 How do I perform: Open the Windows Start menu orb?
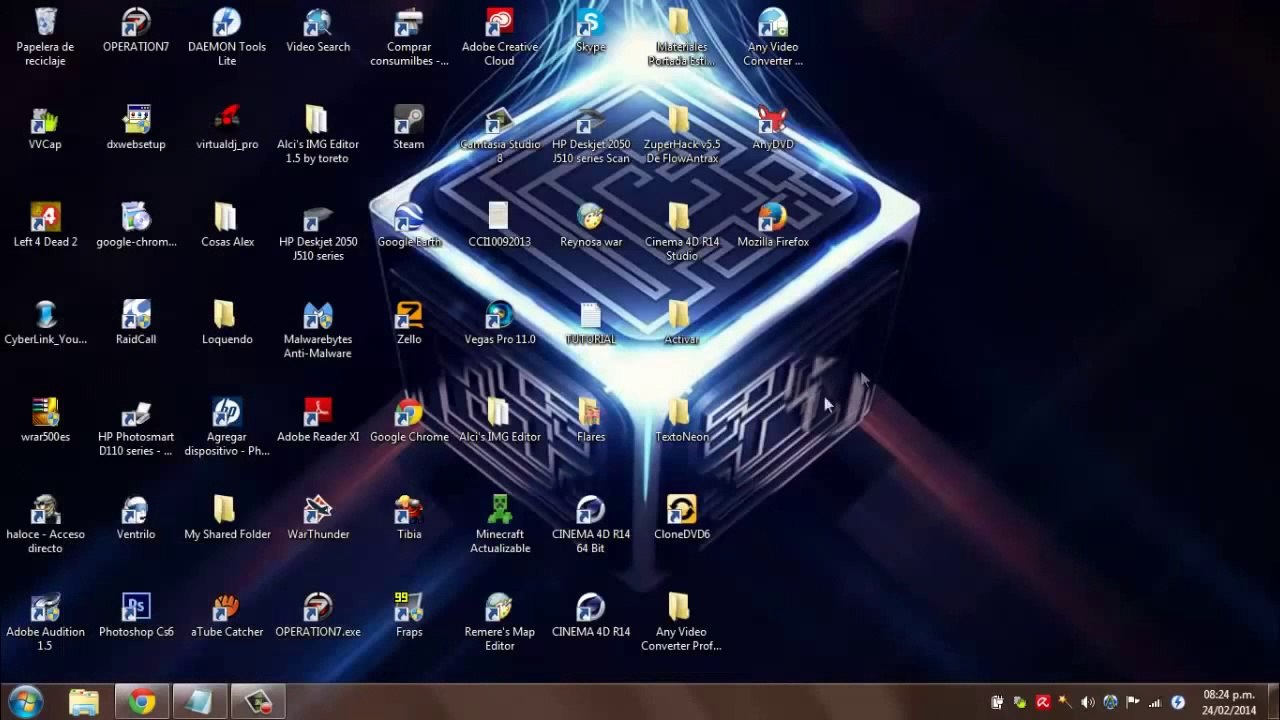coord(25,702)
